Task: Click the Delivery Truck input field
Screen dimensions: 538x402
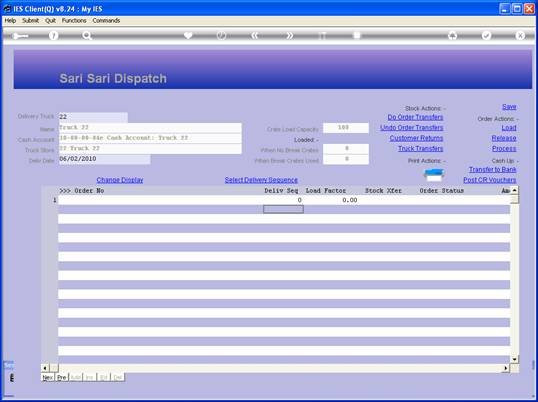Action: point(93,117)
